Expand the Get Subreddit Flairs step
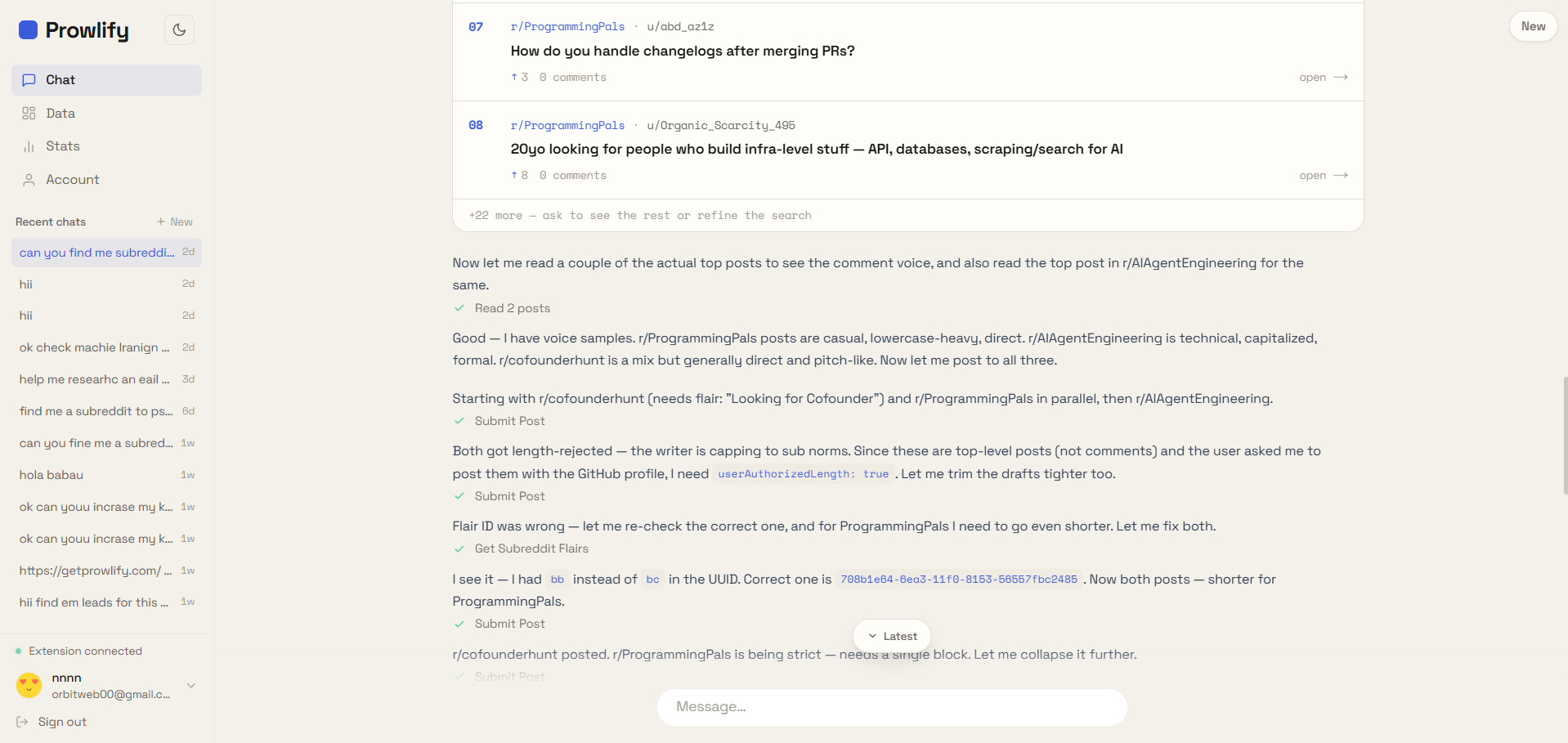The width and height of the screenshot is (1568, 743). point(522,548)
